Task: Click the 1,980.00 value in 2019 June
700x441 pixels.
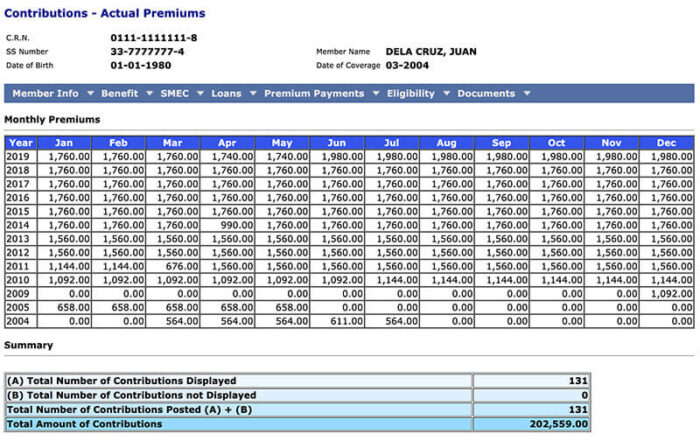Action: (342, 157)
